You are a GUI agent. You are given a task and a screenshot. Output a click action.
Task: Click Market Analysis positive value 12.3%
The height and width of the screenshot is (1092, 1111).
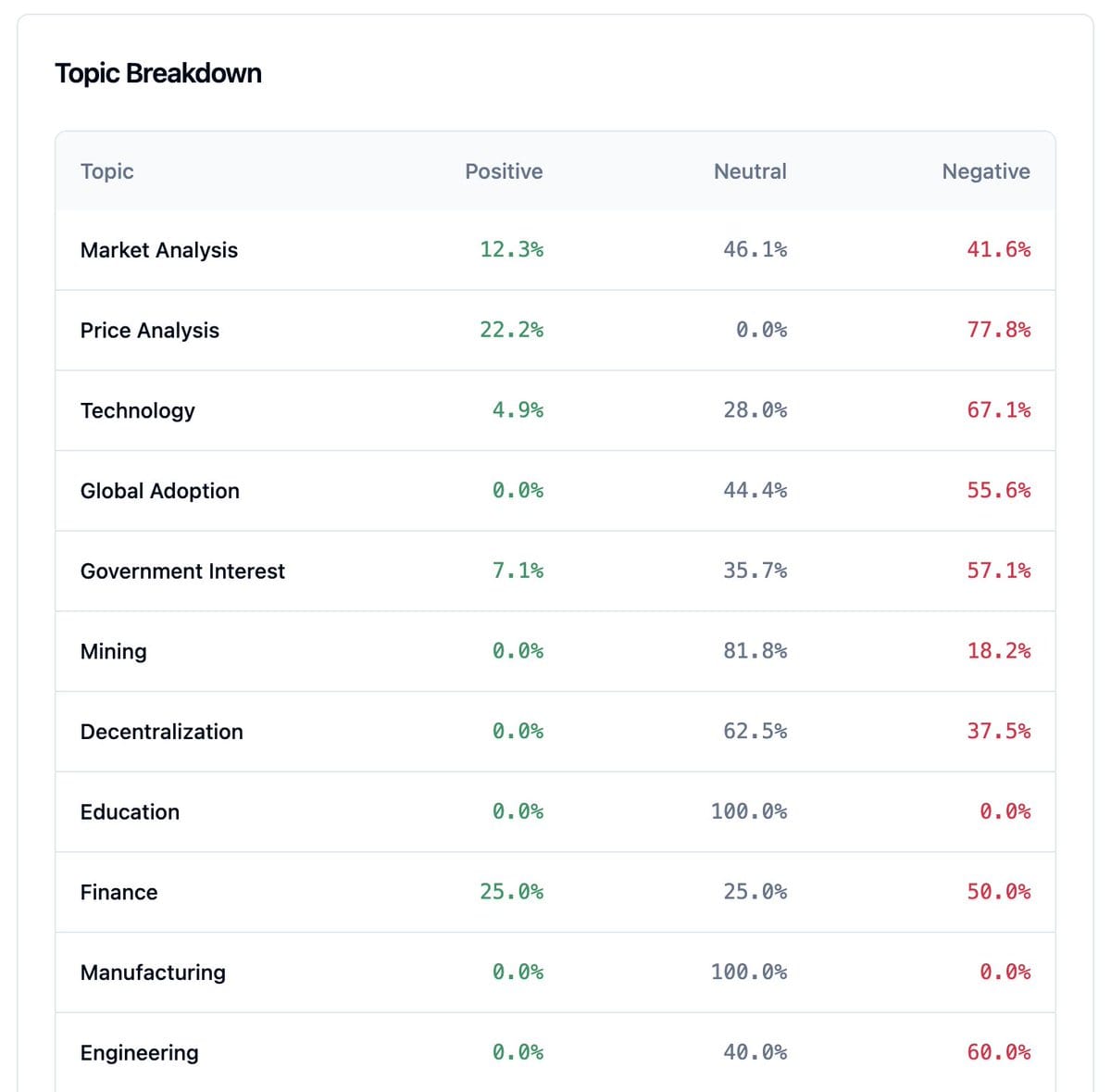(x=511, y=250)
